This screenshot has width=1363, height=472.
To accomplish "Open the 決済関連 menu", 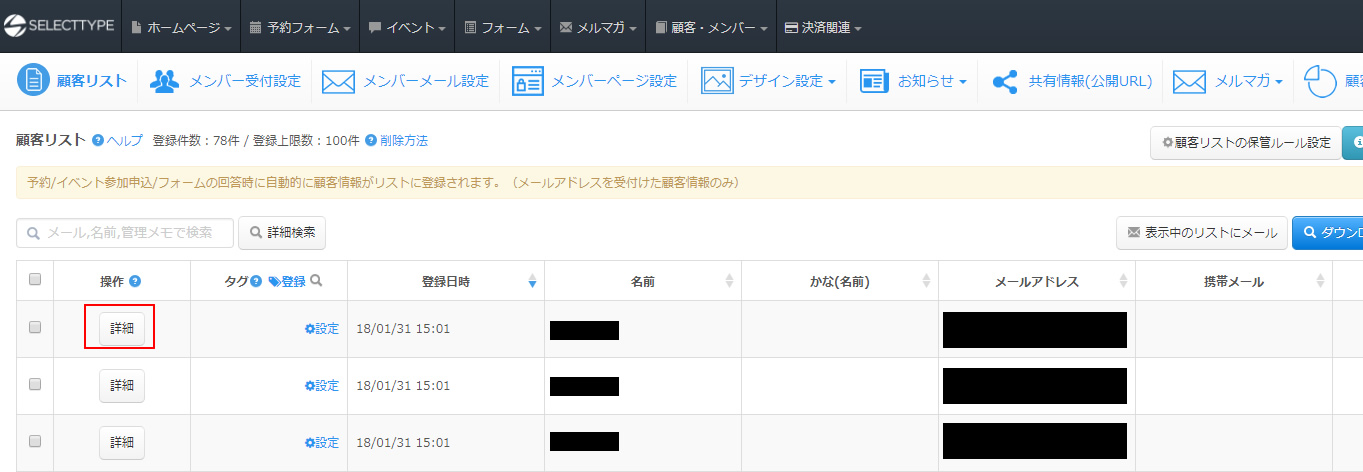I will pos(822,28).
